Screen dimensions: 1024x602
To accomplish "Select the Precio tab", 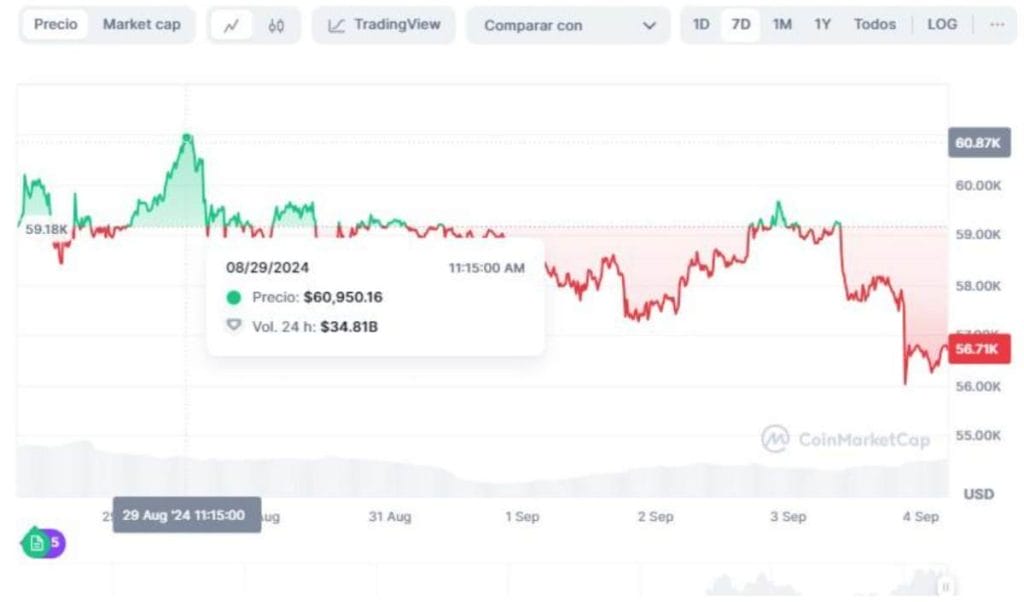I will point(56,25).
